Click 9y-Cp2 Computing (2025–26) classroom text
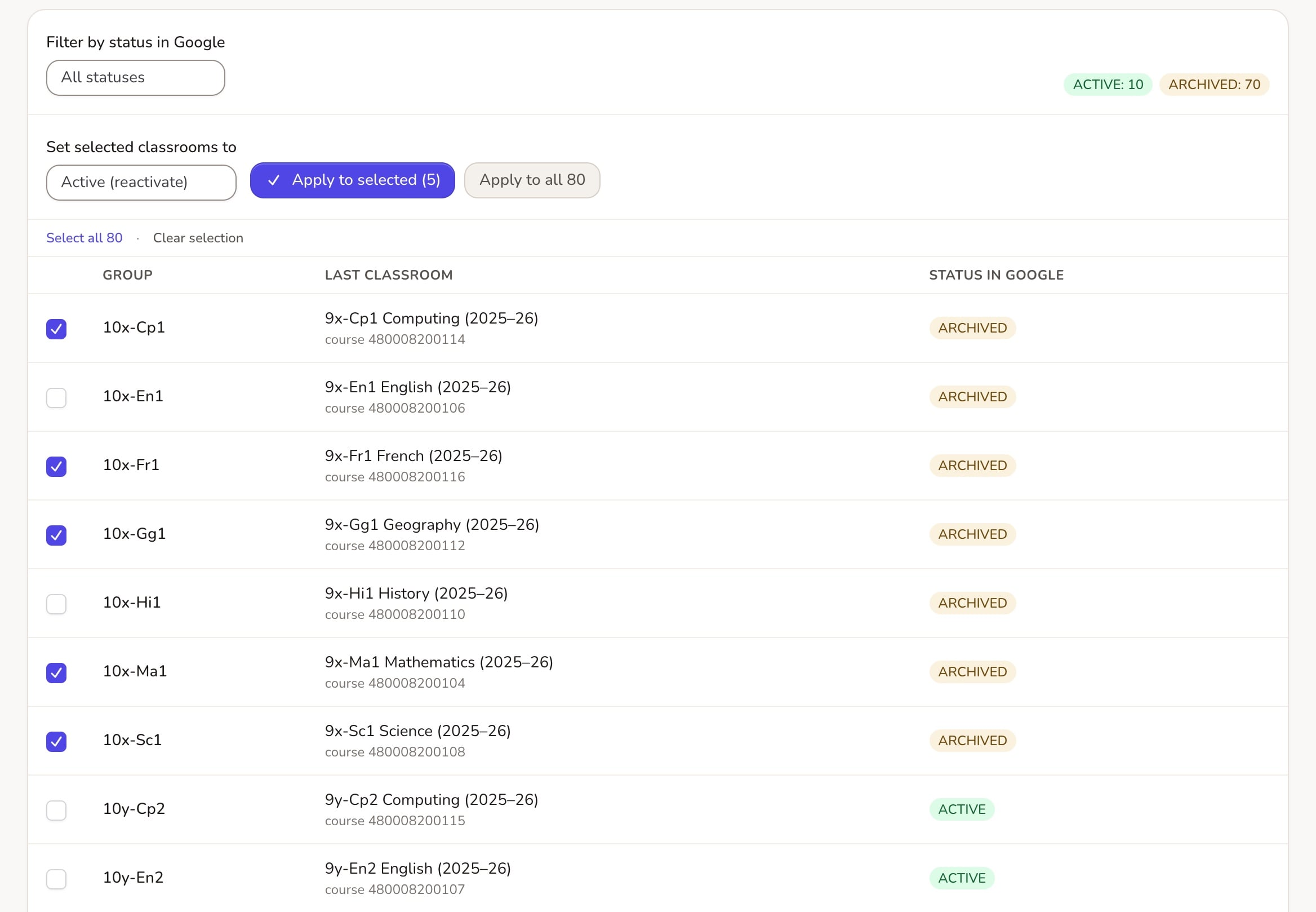Screen dimensions: 1316x912 [431, 800]
